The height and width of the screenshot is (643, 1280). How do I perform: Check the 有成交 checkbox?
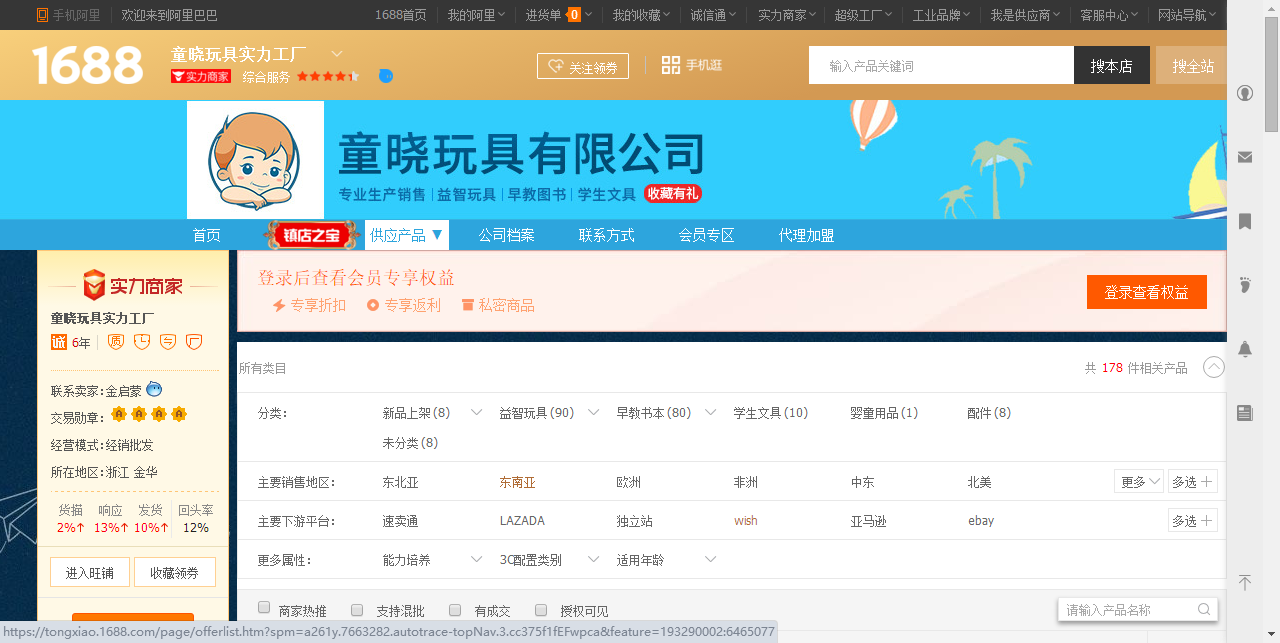click(455, 609)
